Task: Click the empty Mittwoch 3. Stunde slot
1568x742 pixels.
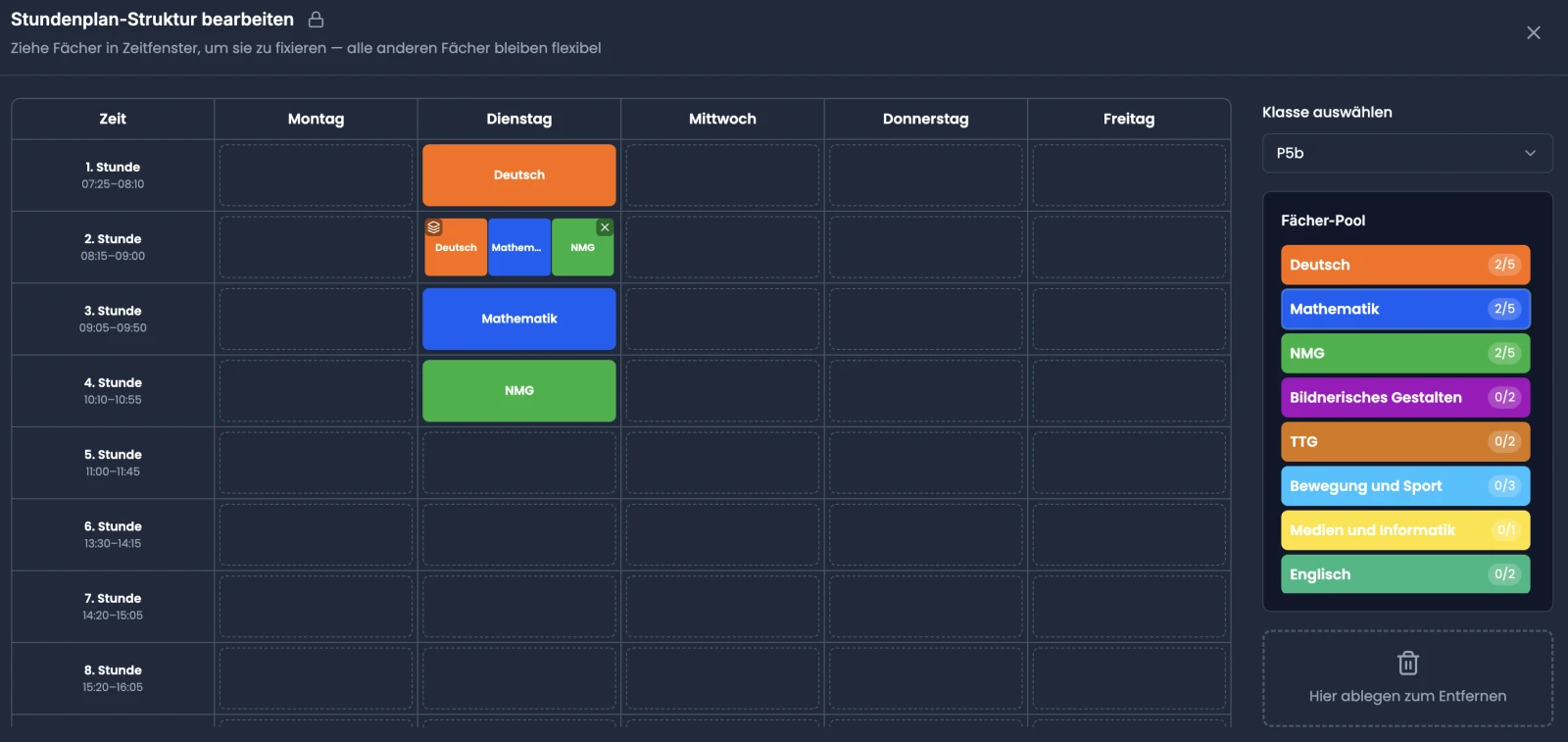Action: 722,319
